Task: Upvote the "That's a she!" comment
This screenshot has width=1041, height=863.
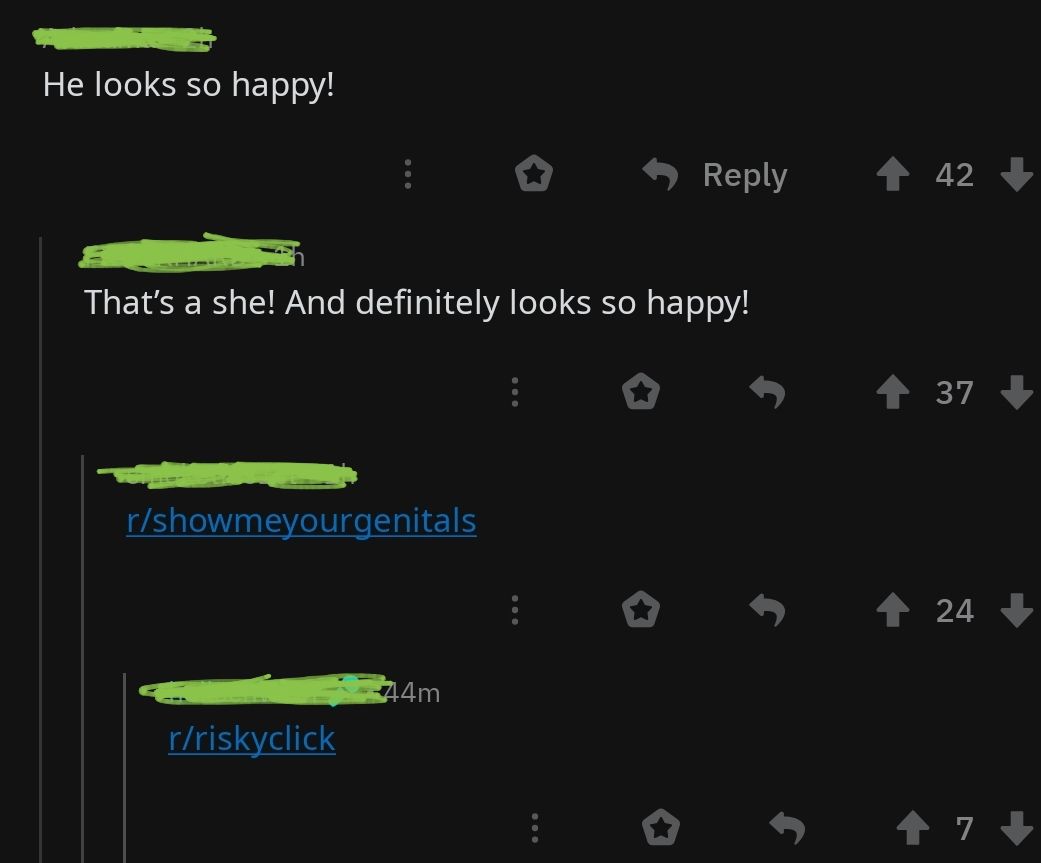Action: click(x=893, y=392)
